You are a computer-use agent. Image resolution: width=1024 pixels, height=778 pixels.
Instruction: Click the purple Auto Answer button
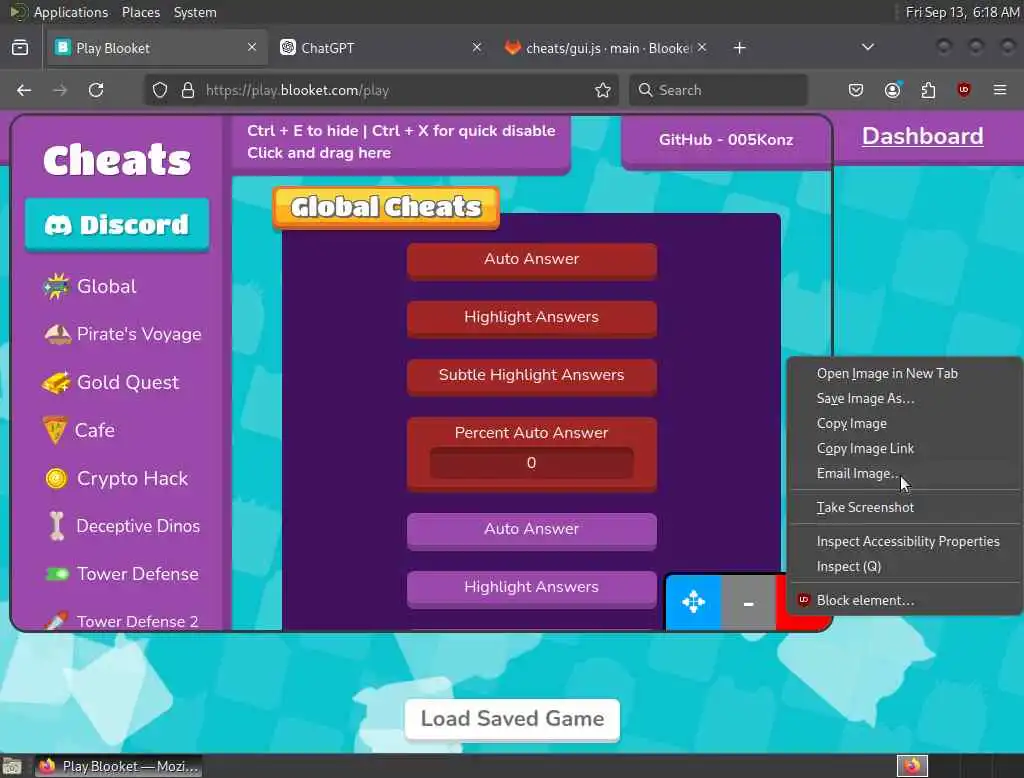[x=532, y=530]
